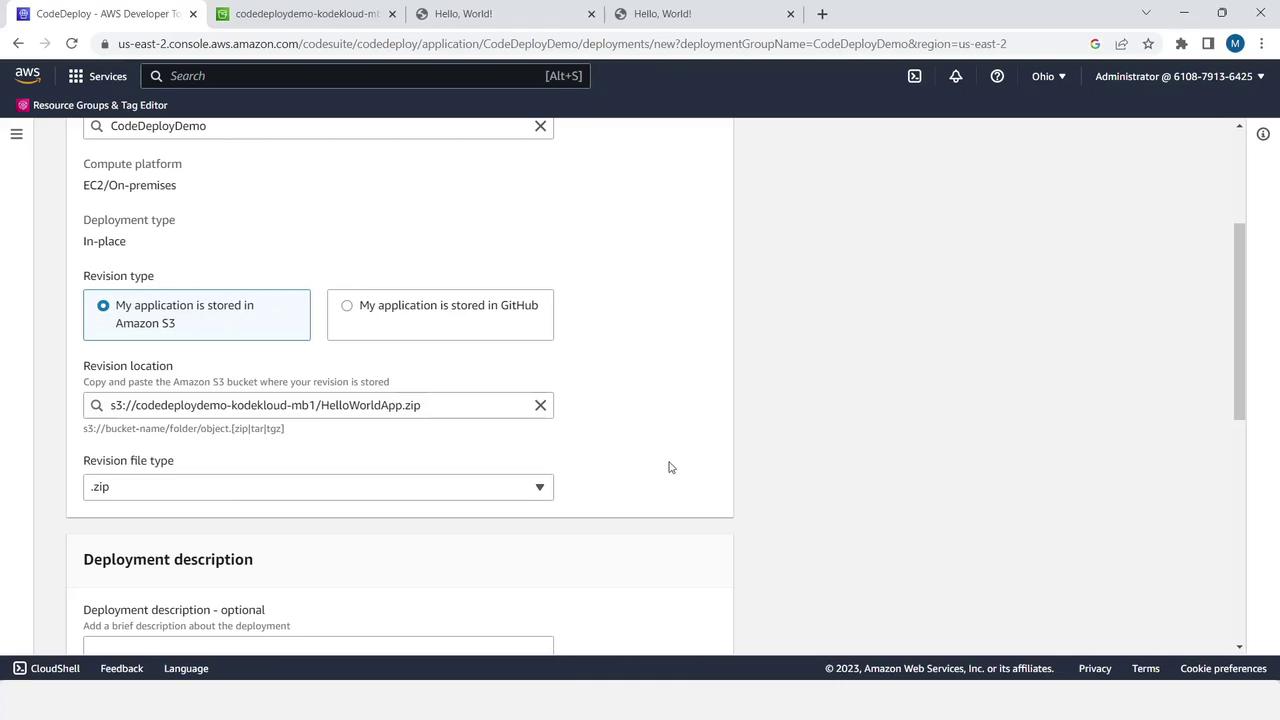The image size is (1280, 720).
Task: Toggle the browser side panel
Action: [1208, 44]
